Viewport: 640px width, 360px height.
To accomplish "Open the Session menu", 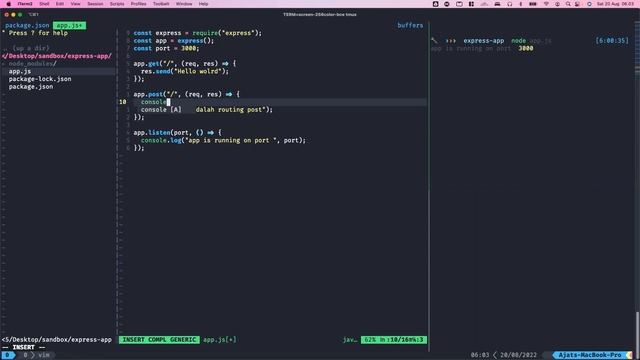I will [x=95, y=4].
